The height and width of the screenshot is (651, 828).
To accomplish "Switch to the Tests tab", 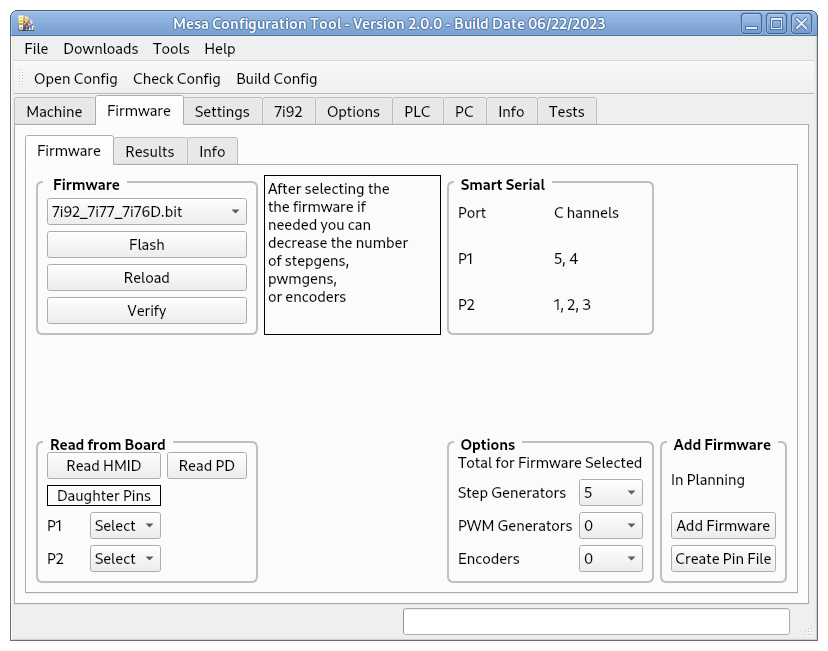I will [567, 111].
